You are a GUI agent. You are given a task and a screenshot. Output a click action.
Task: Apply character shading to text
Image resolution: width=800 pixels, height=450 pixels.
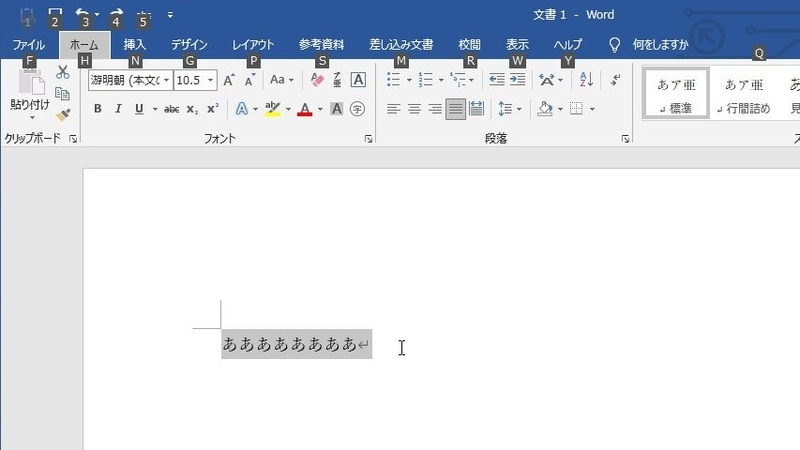click(336, 109)
